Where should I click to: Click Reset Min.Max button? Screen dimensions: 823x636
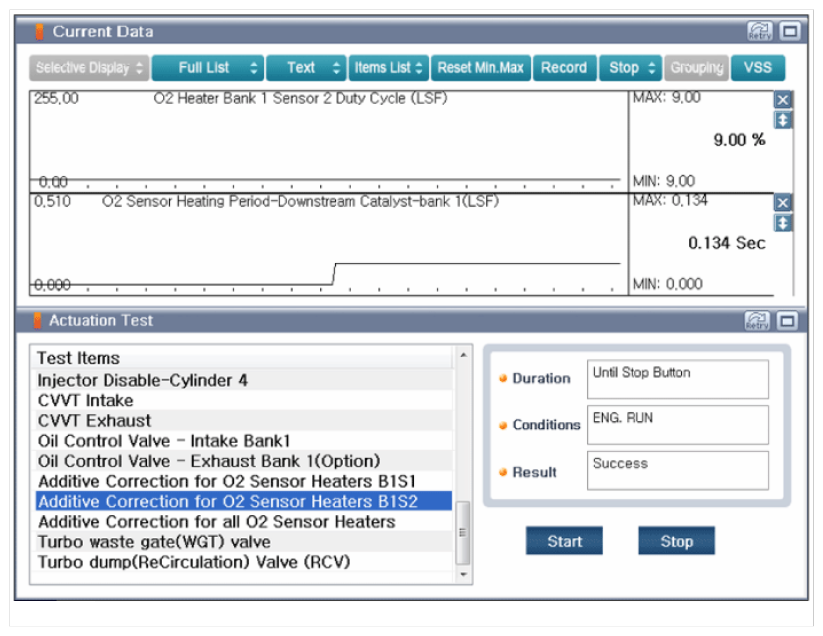(x=480, y=68)
